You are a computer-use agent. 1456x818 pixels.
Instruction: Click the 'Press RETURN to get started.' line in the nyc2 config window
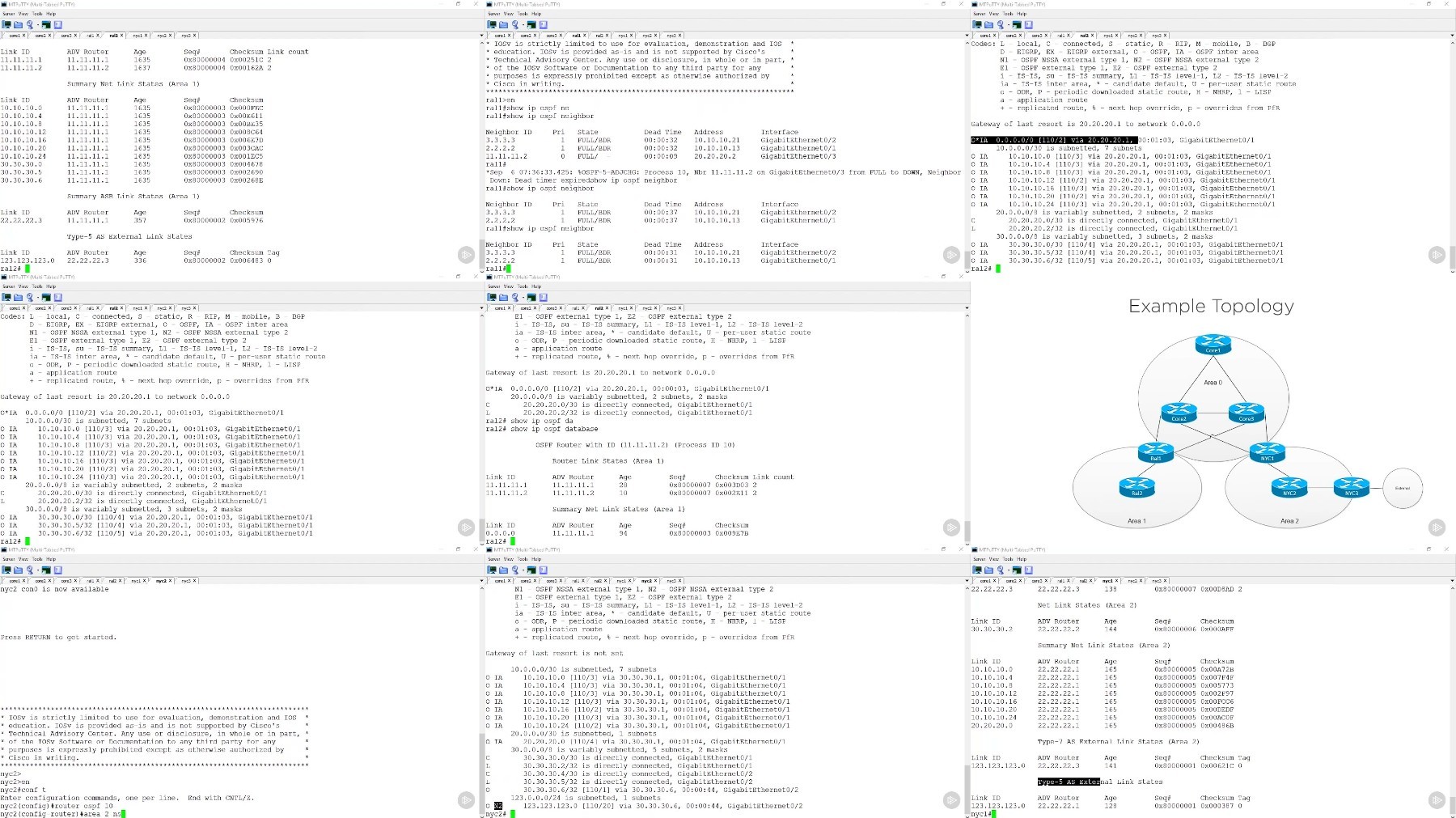(x=58, y=638)
